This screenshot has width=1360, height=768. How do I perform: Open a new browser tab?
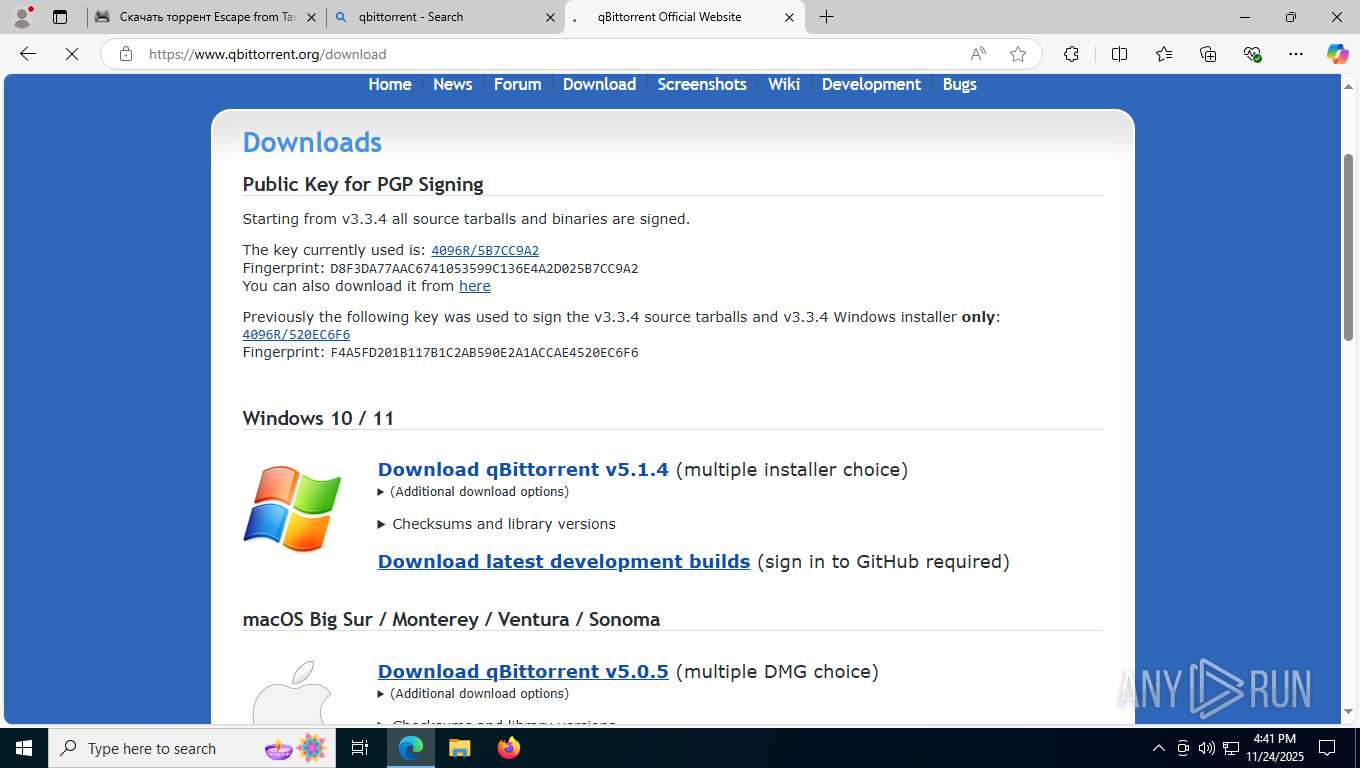(826, 17)
